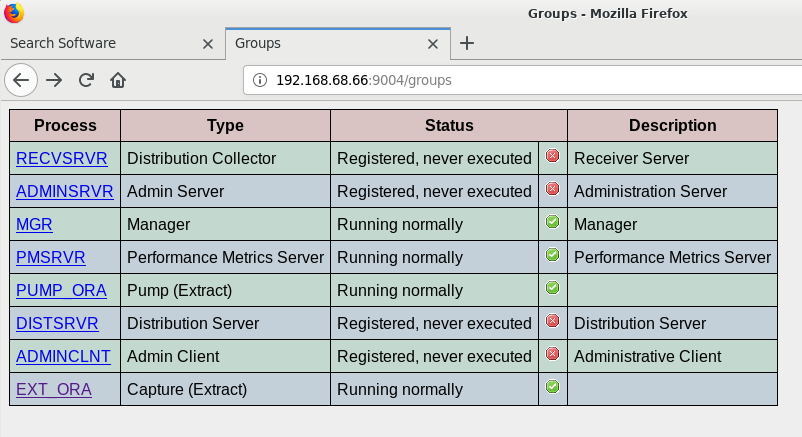Follow the PMSRVR link
The width and height of the screenshot is (802, 437).
tap(51, 257)
